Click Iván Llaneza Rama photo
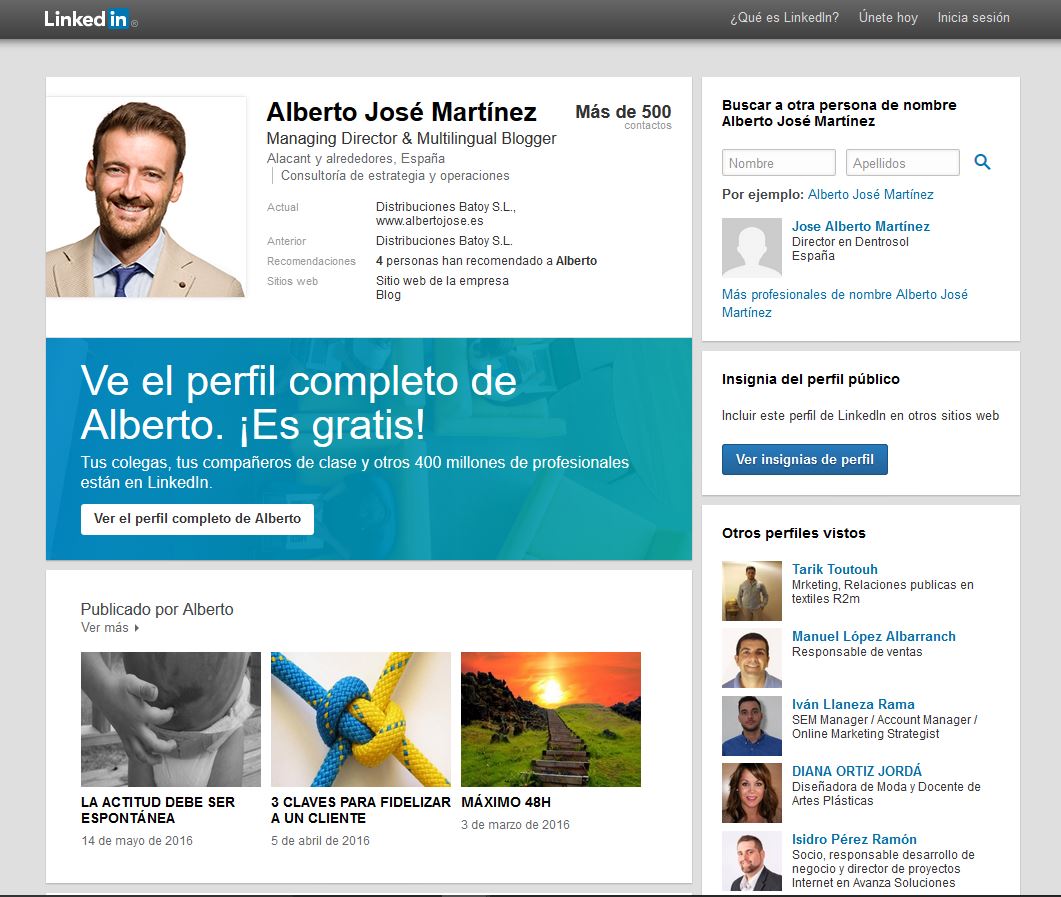1061x897 pixels. coord(752,726)
